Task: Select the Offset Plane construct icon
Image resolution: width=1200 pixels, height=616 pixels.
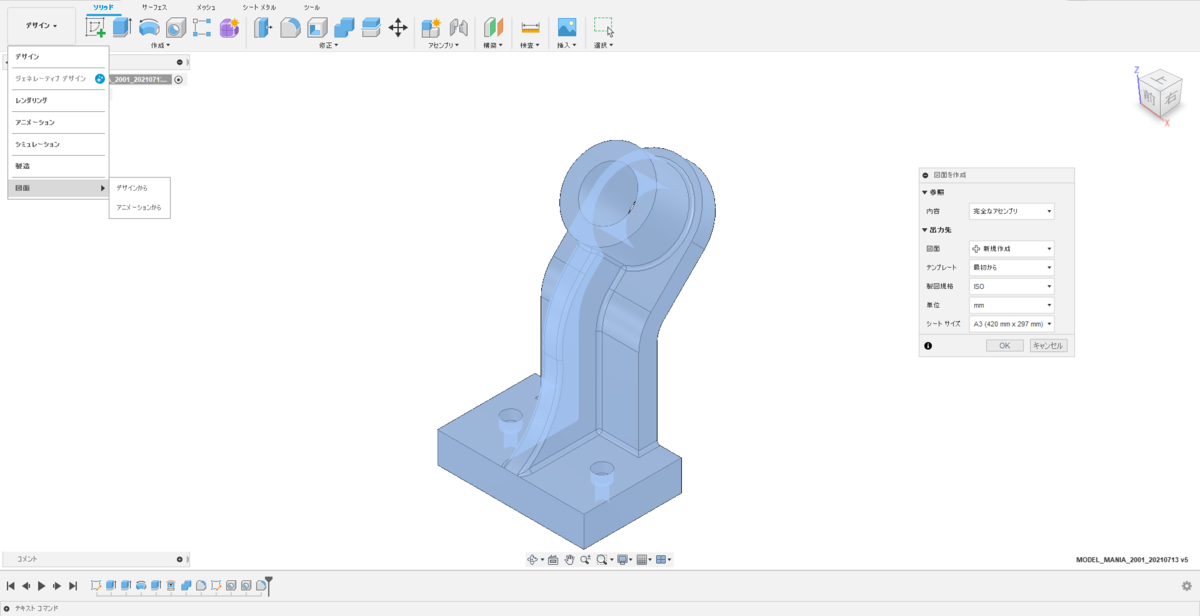Action: pyautogui.click(x=494, y=27)
